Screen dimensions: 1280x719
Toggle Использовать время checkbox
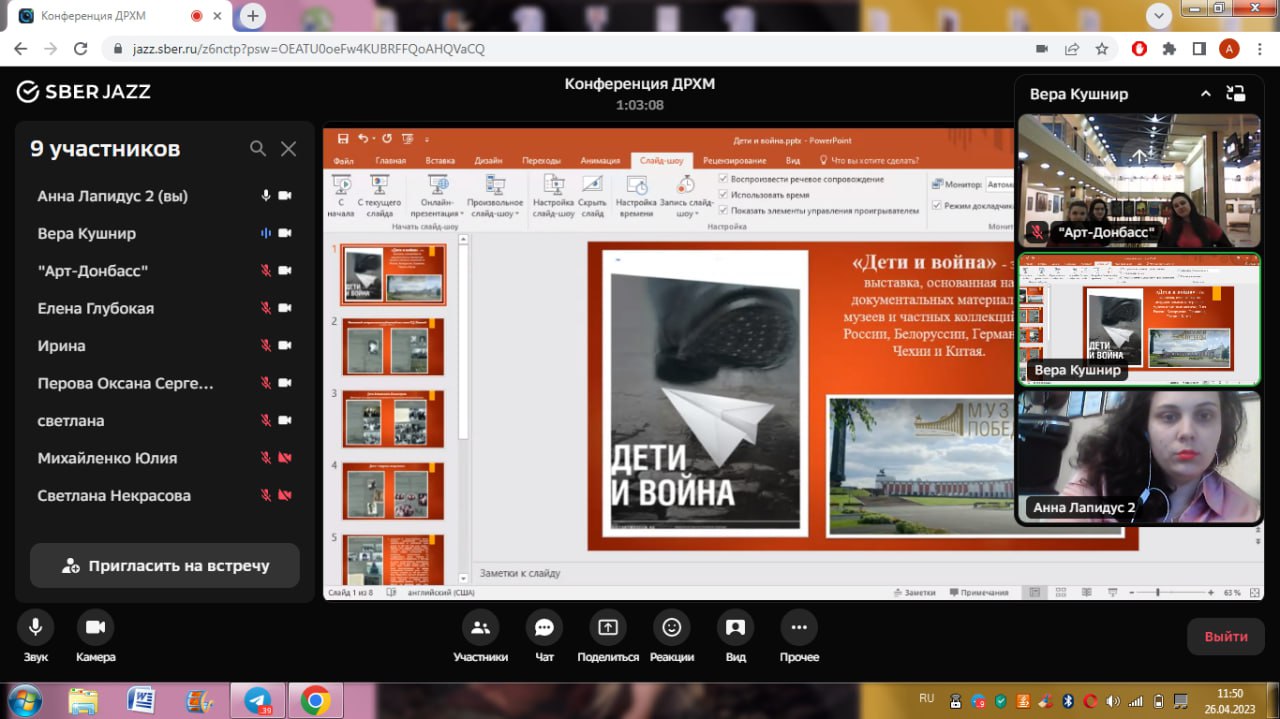[723, 195]
